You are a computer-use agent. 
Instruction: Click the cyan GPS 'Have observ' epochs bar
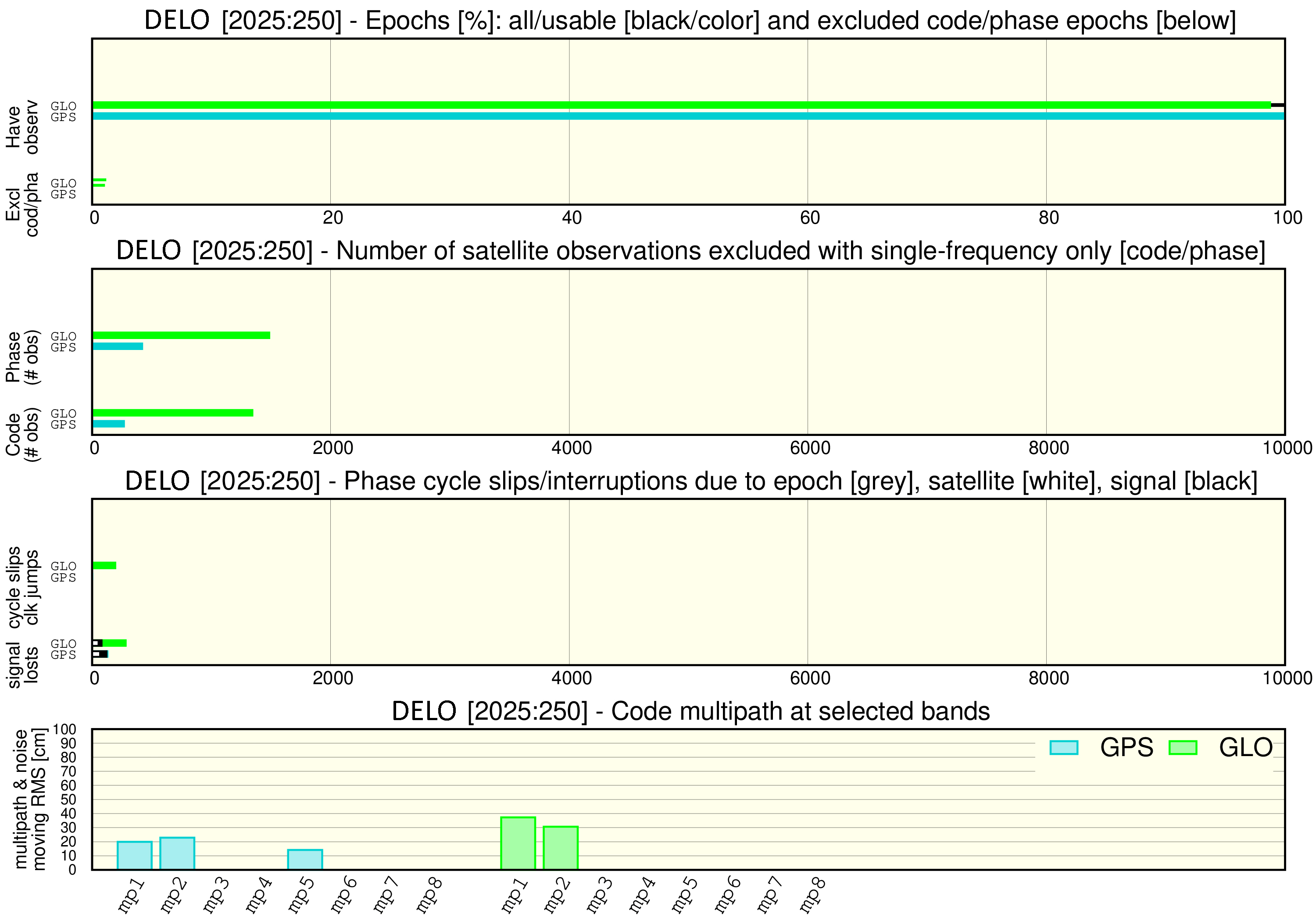pos(688,116)
